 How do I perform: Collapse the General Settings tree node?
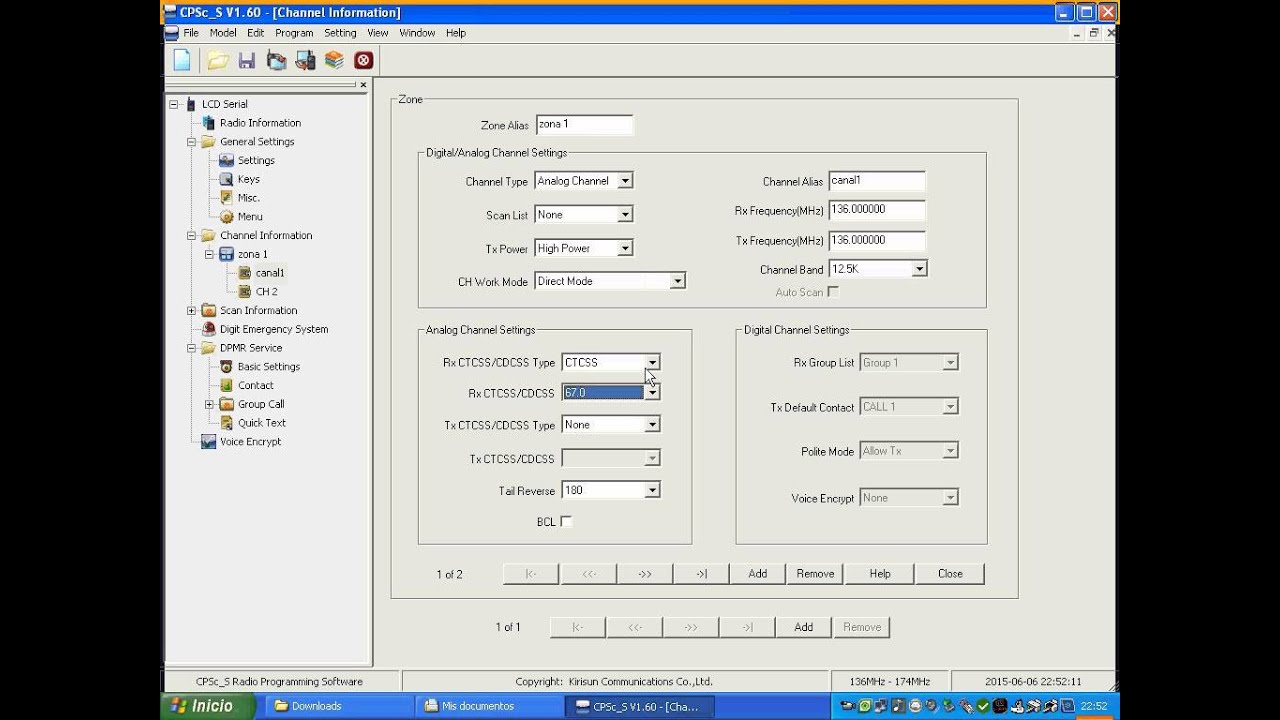[x=191, y=142]
